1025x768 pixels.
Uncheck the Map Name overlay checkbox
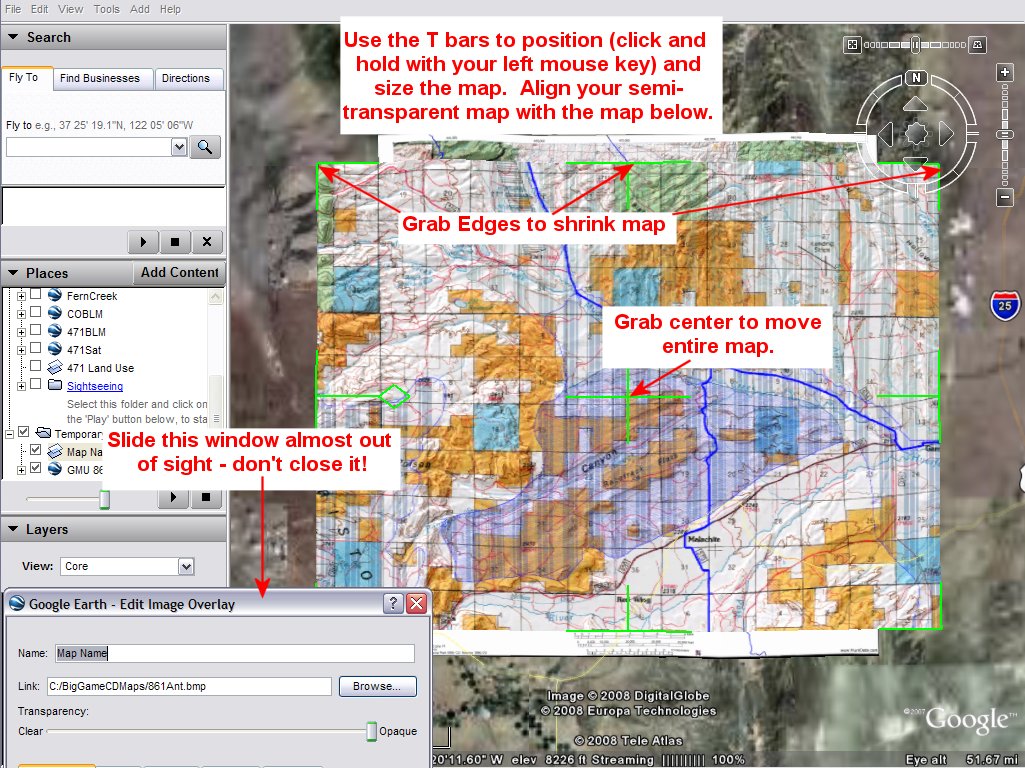coord(36,450)
